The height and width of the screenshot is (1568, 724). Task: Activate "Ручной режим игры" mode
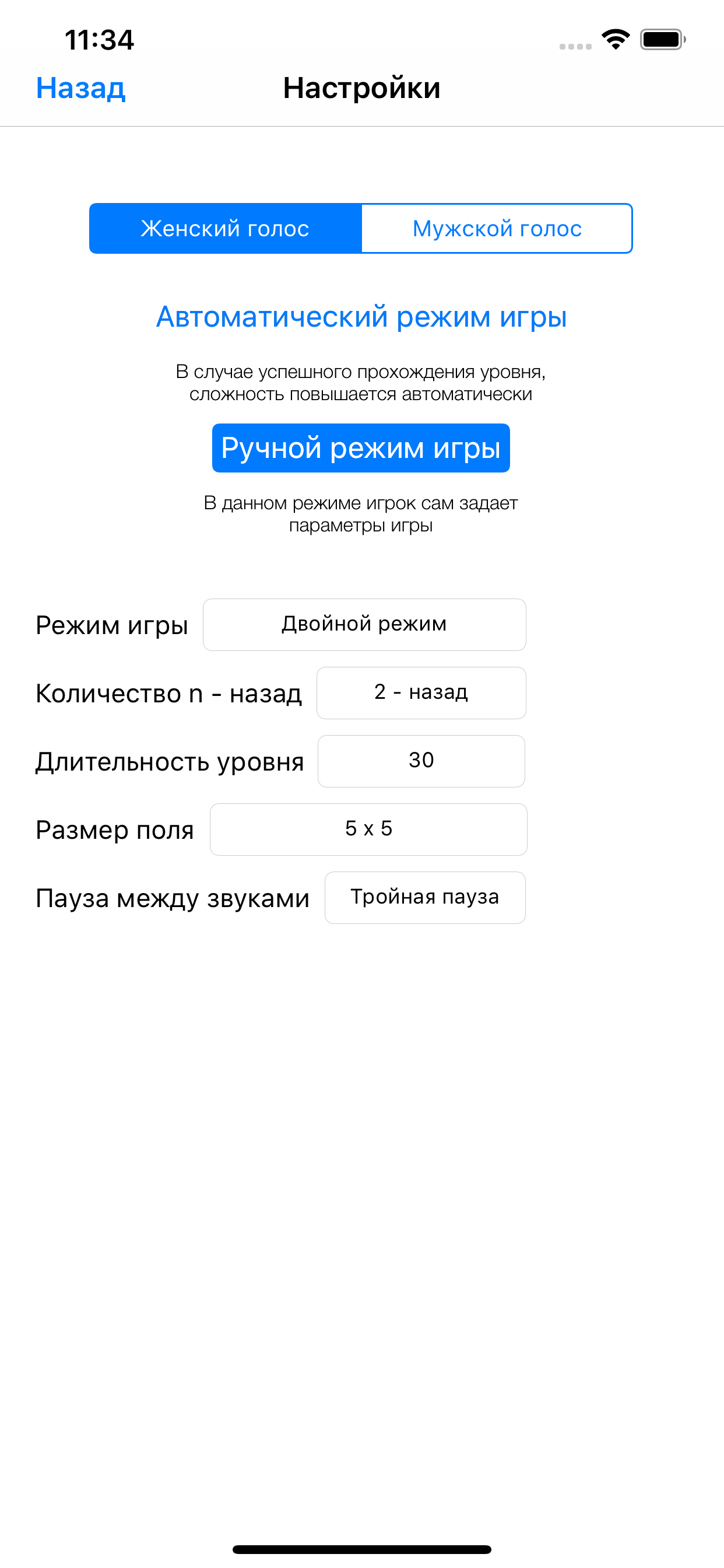click(361, 447)
